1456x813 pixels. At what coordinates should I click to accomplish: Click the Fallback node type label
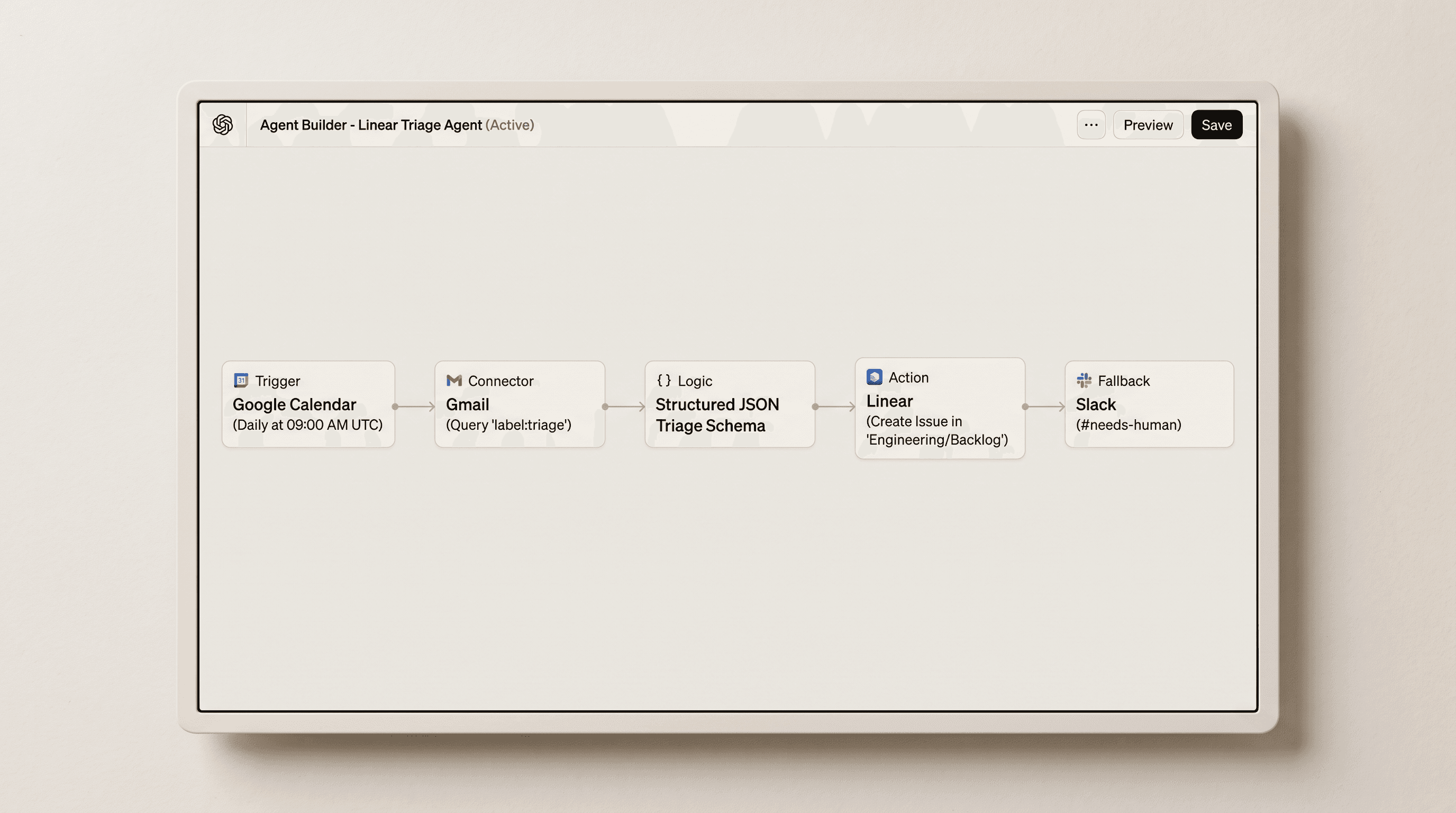(x=1124, y=381)
